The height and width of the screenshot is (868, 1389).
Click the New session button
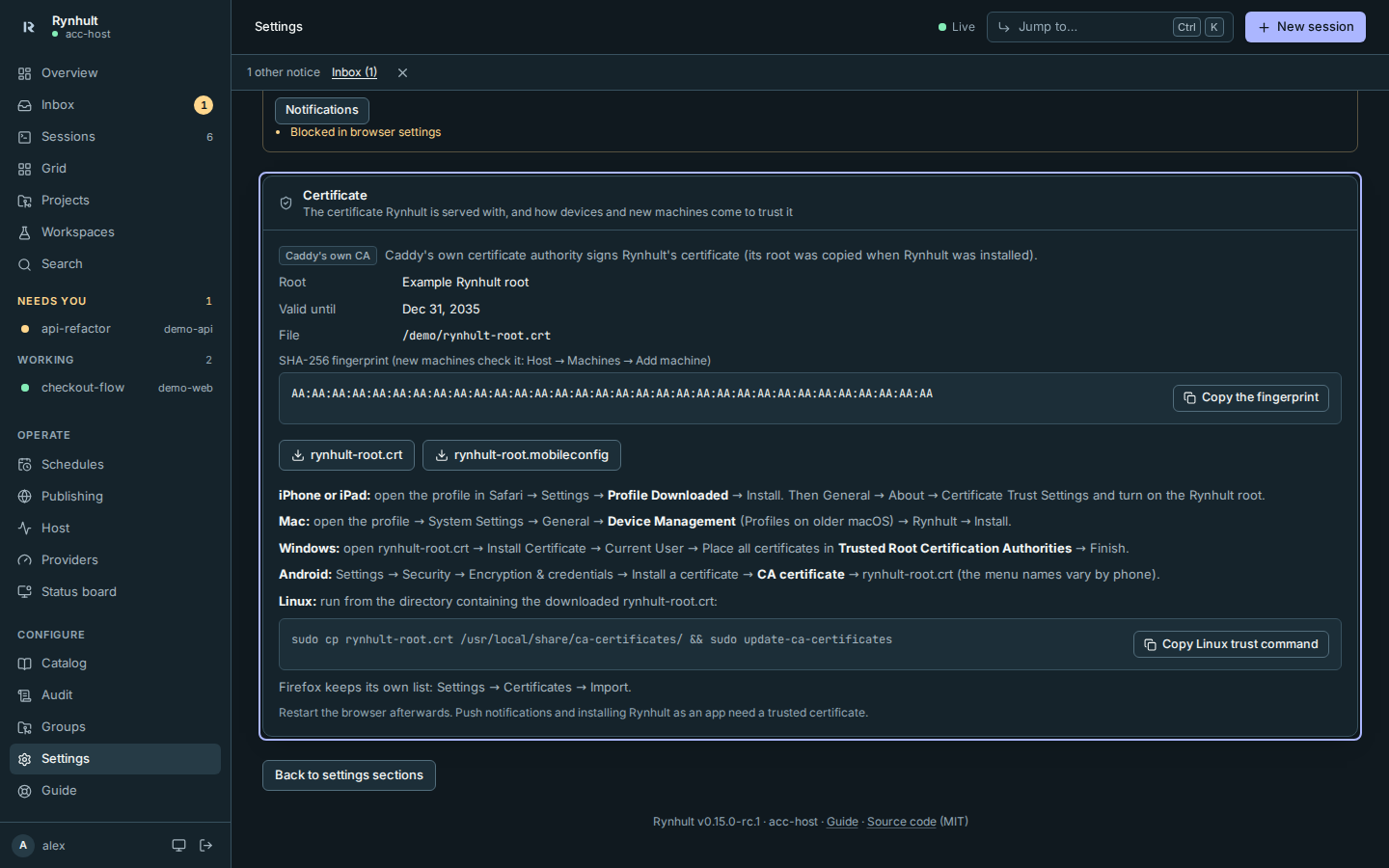point(1305,27)
